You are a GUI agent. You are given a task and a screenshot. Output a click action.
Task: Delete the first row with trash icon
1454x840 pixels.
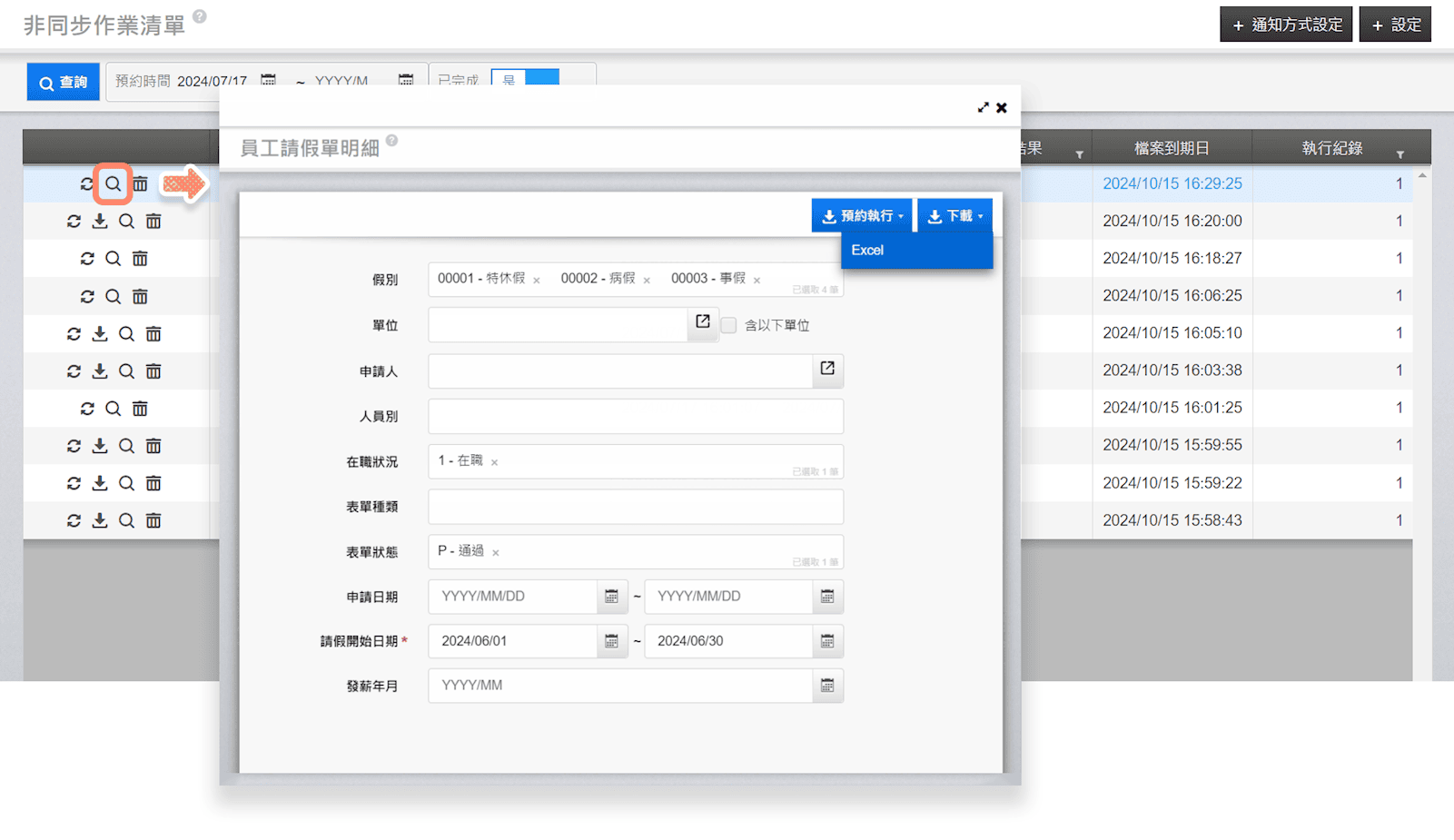(141, 184)
